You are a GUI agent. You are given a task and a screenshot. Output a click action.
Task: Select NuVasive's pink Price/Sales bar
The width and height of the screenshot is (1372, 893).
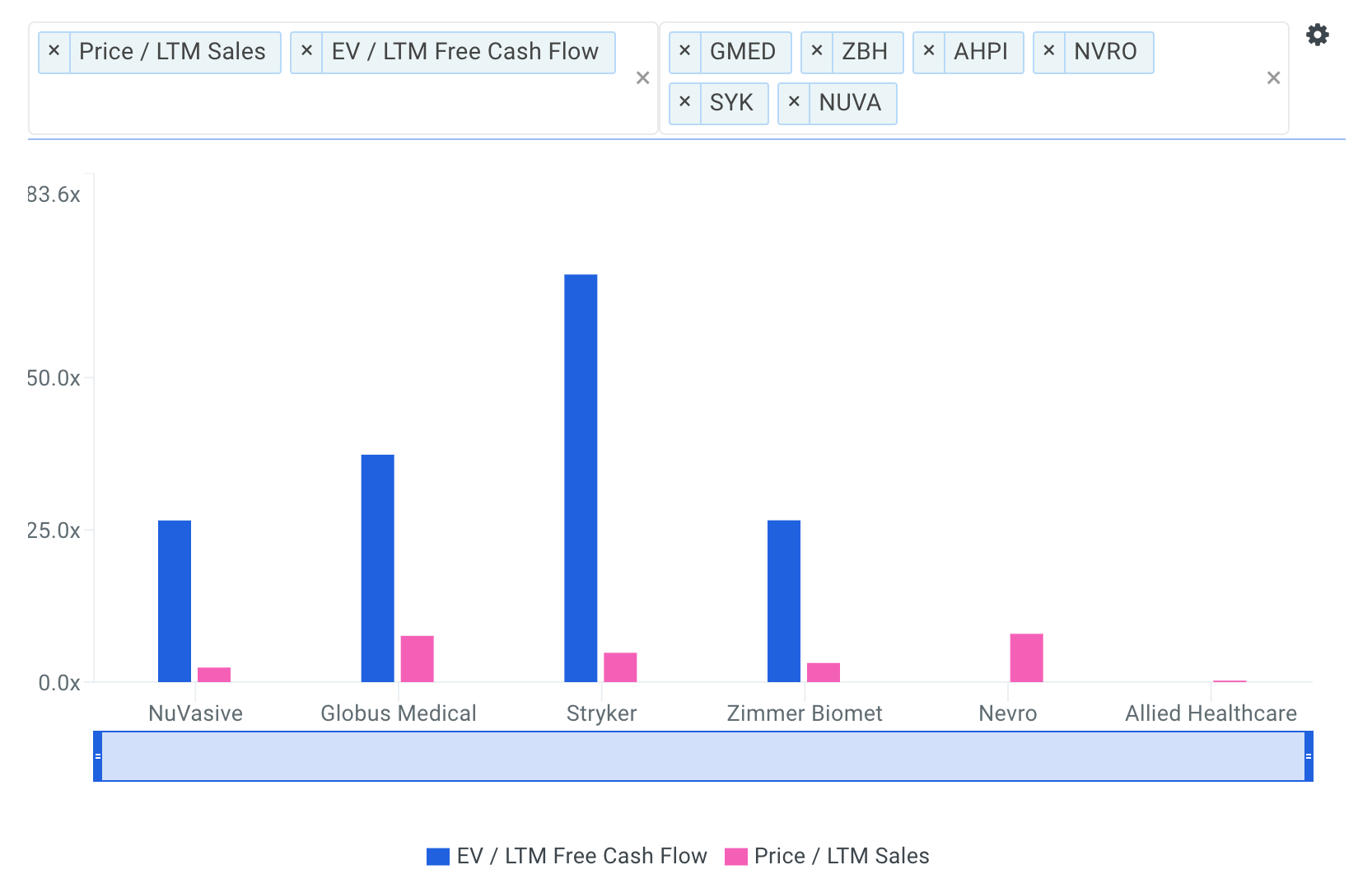pyautogui.click(x=214, y=675)
